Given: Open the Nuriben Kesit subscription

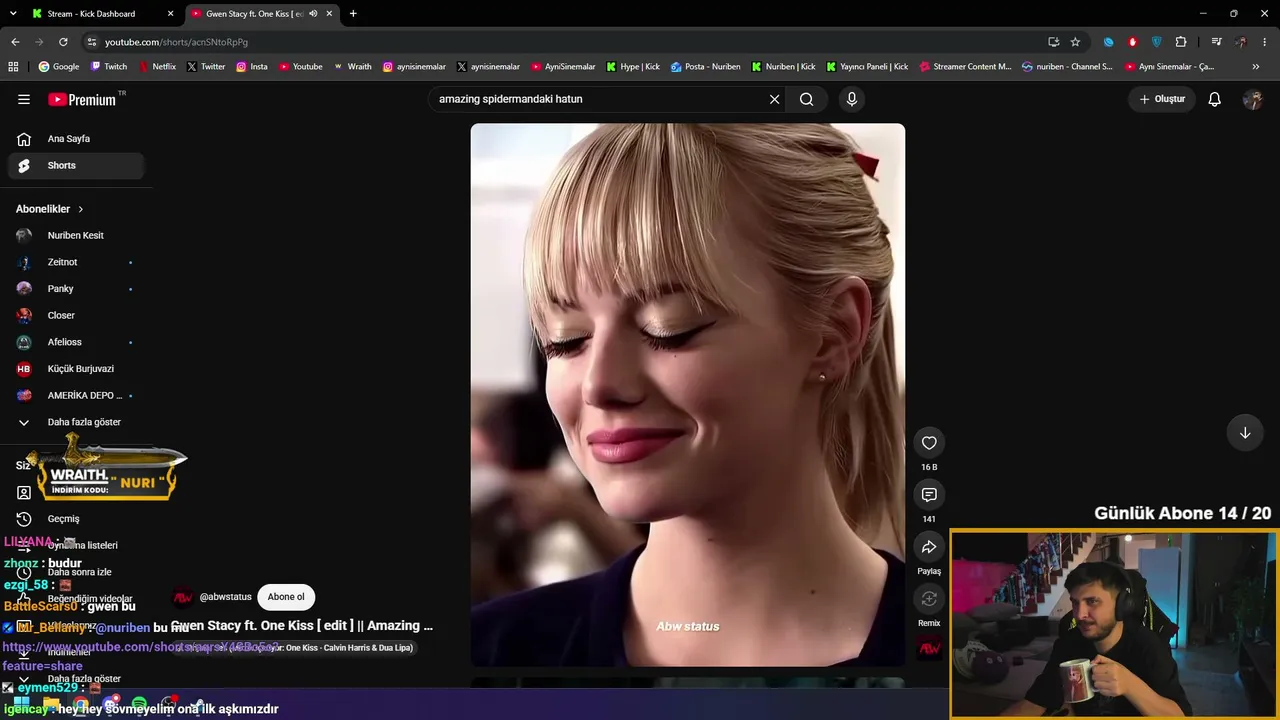Looking at the screenshot, I should coord(76,235).
